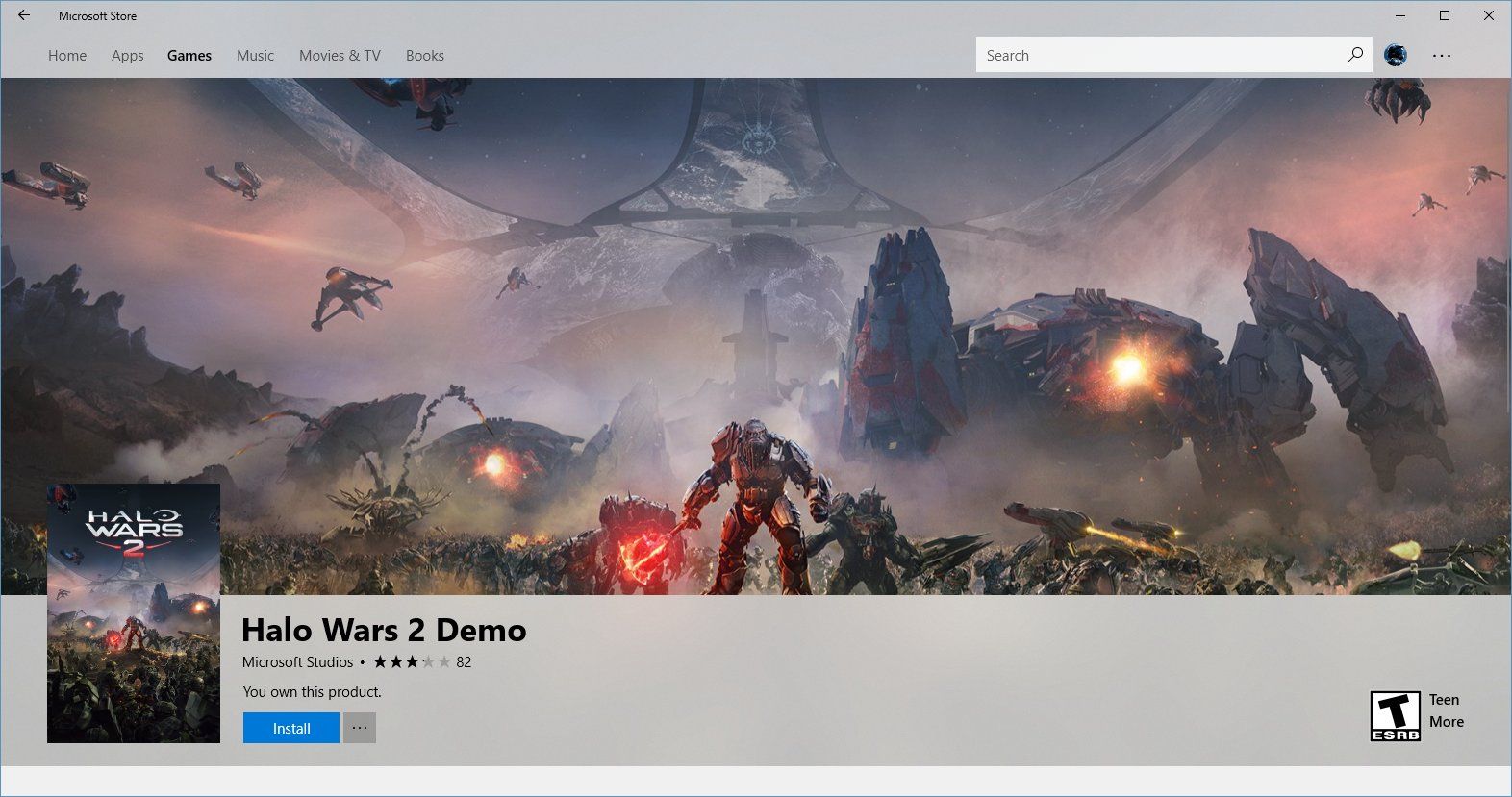
Task: Click the magnifying glass search icon
Action: (x=1355, y=55)
